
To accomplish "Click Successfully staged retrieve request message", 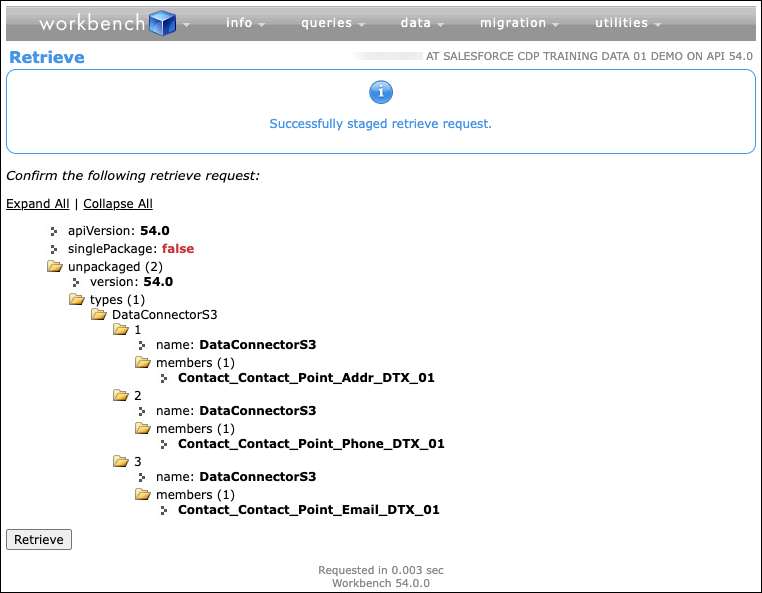I will pyautogui.click(x=381, y=123).
